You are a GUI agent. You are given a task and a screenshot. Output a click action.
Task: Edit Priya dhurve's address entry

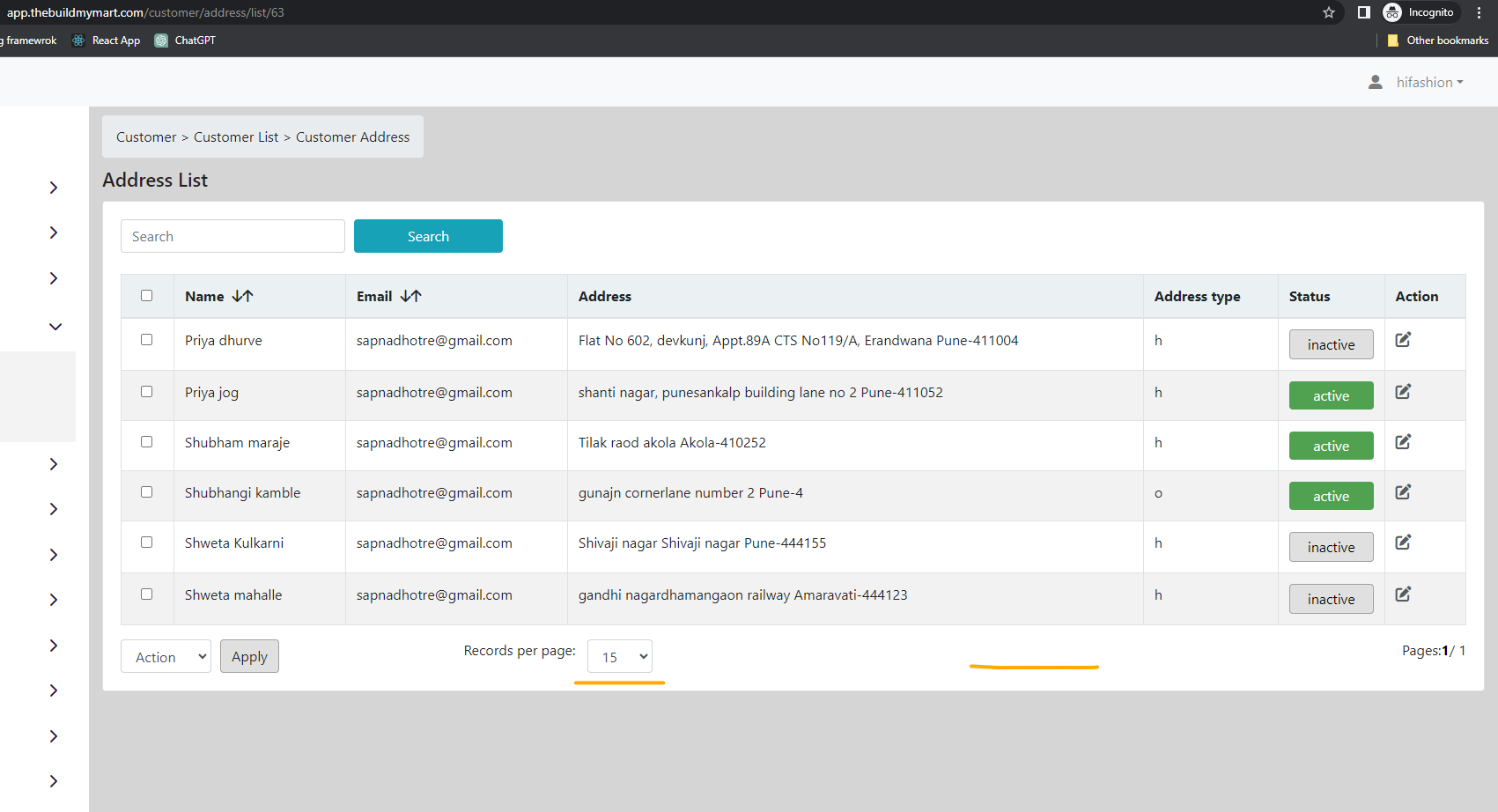coord(1403,339)
